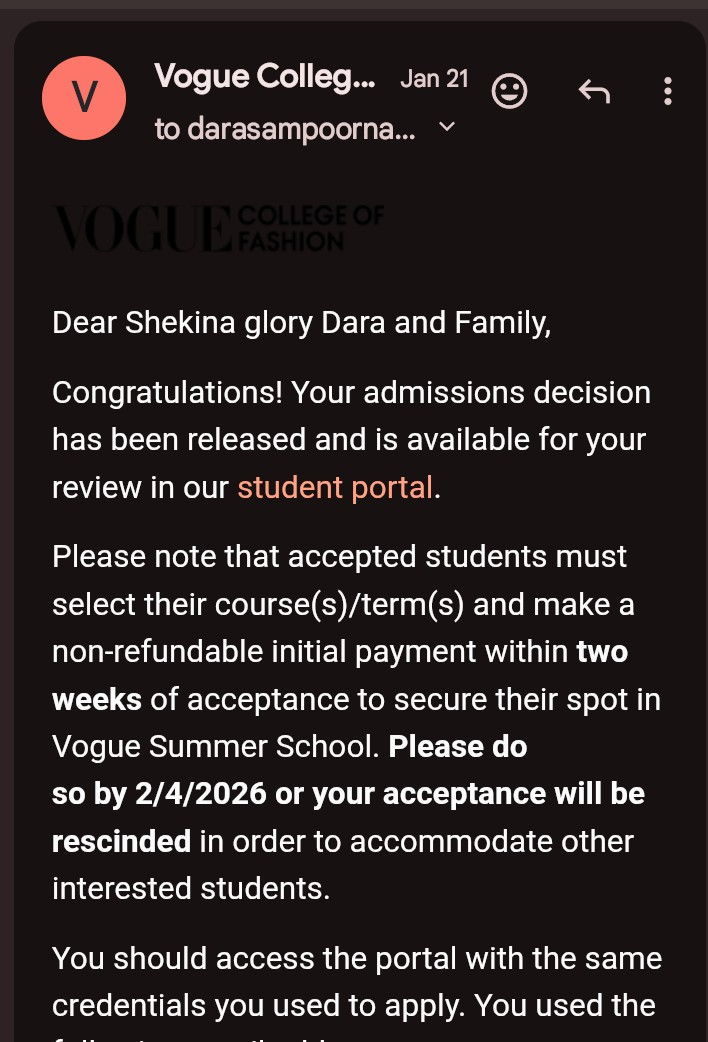Tap the "to darasampoorna..." recipient line
Screen dimensions: 708x1042
pyautogui.click(x=284, y=129)
